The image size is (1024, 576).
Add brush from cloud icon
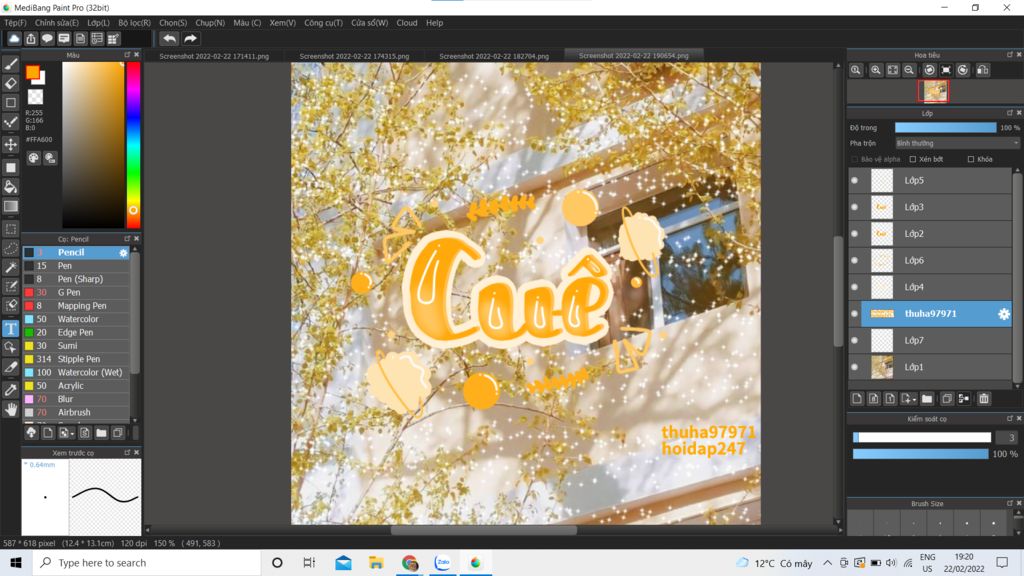31,432
